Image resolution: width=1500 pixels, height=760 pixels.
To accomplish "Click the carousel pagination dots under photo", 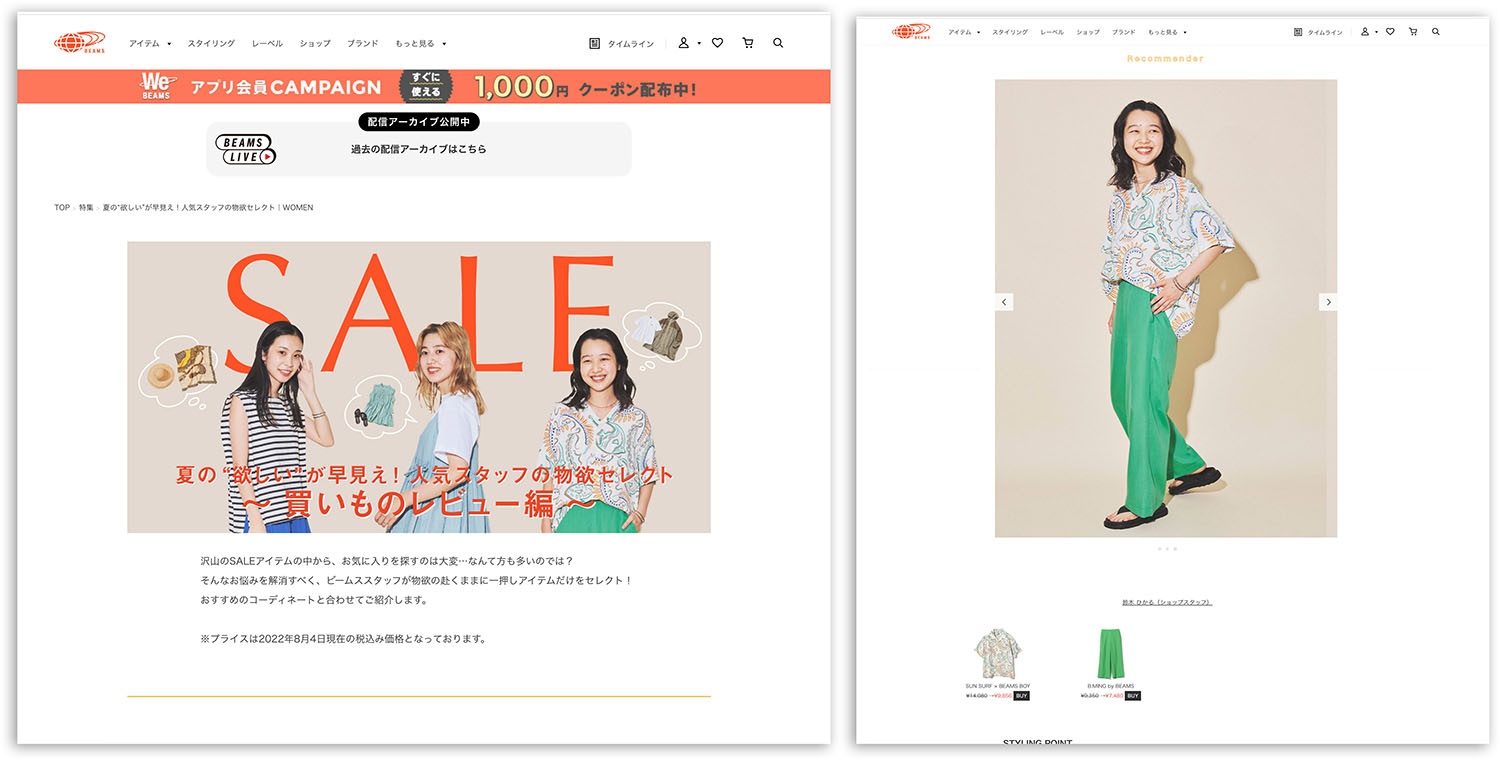I will tap(1166, 549).
